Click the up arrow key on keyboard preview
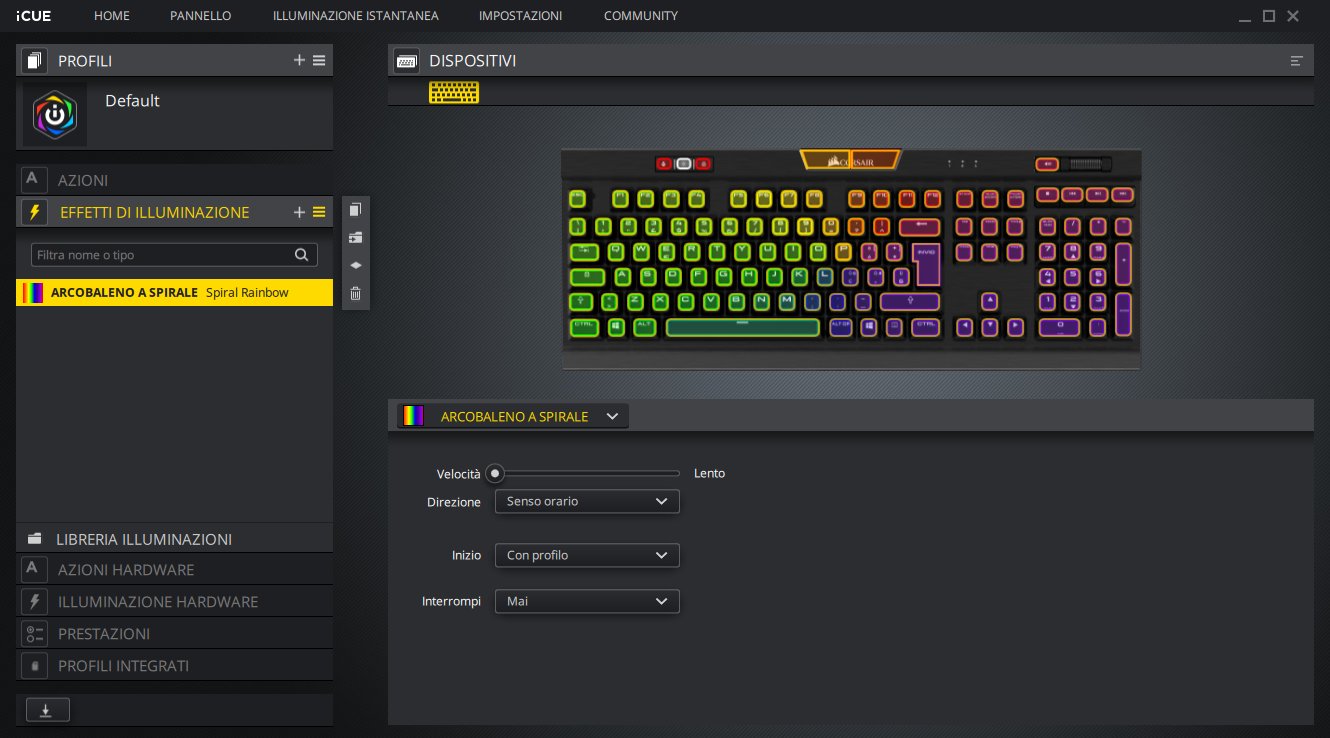This screenshot has height=738, width=1330. 989,301
